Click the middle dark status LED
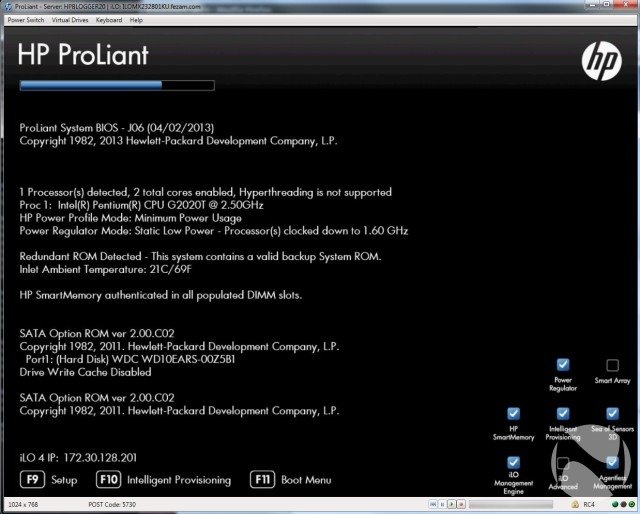Viewport: 640px width, 514px height. (x=624, y=505)
